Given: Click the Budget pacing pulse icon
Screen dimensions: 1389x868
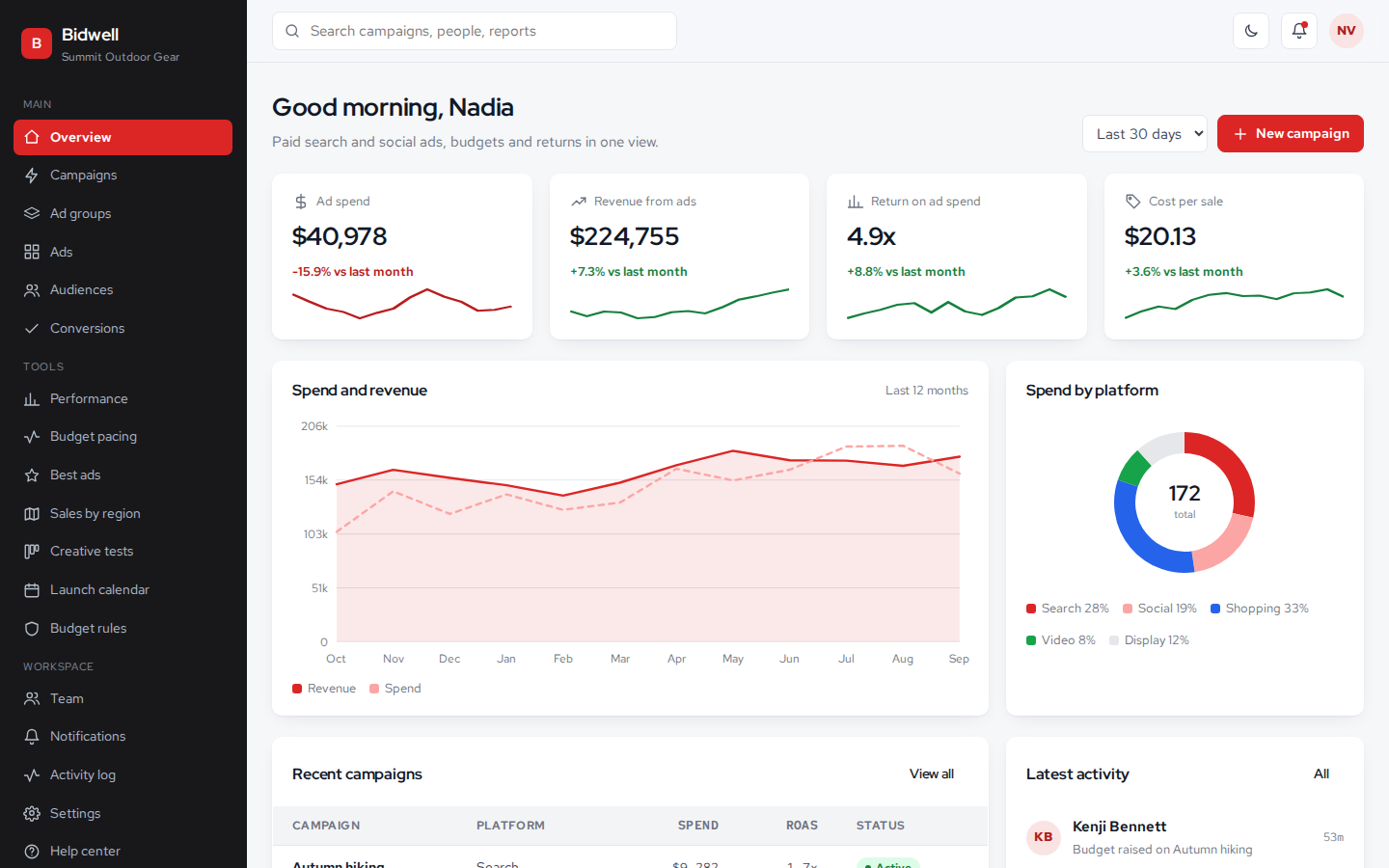Looking at the screenshot, I should click(32, 437).
